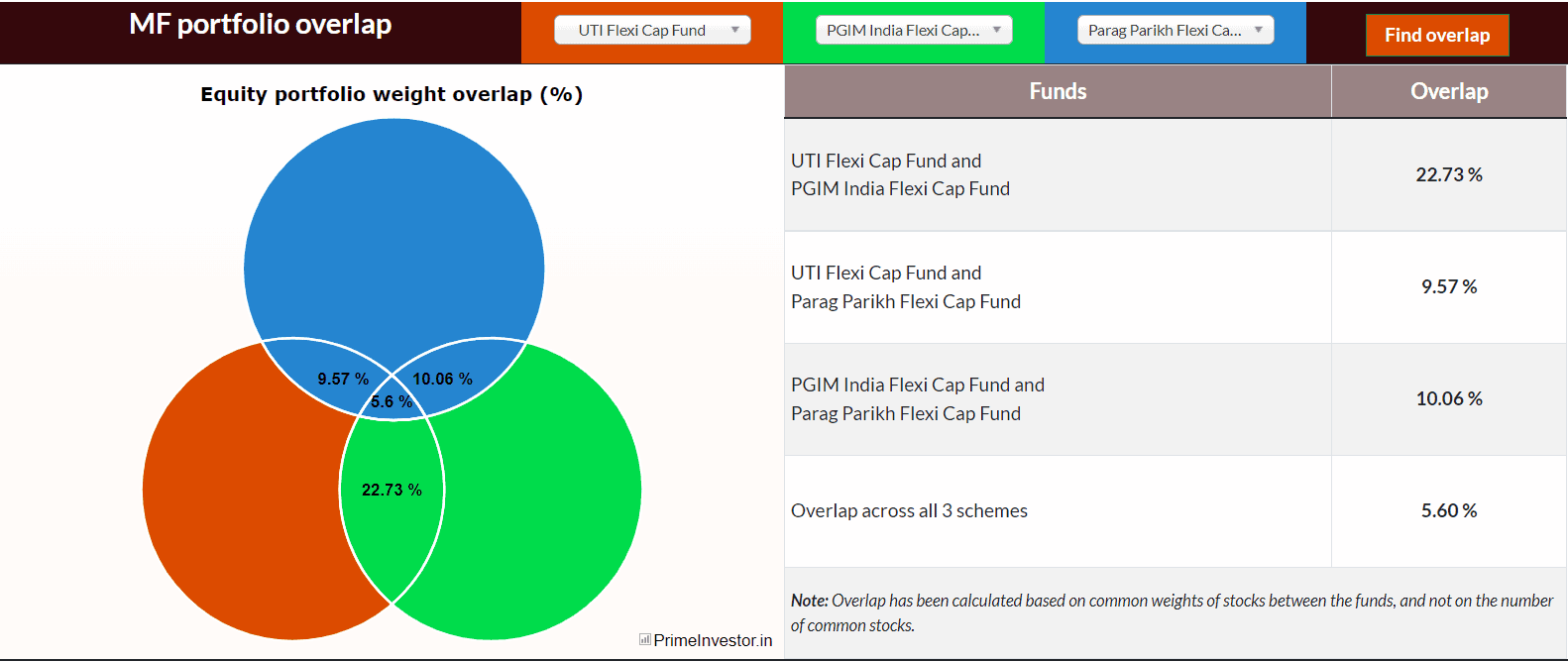Click the 10.06 % value in the table
Image resolution: width=1568 pixels, height=662 pixels.
(x=1449, y=398)
